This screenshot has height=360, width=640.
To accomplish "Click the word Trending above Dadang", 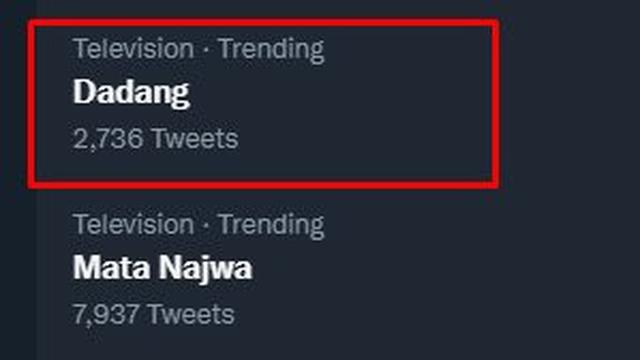I will [x=271, y=50].
